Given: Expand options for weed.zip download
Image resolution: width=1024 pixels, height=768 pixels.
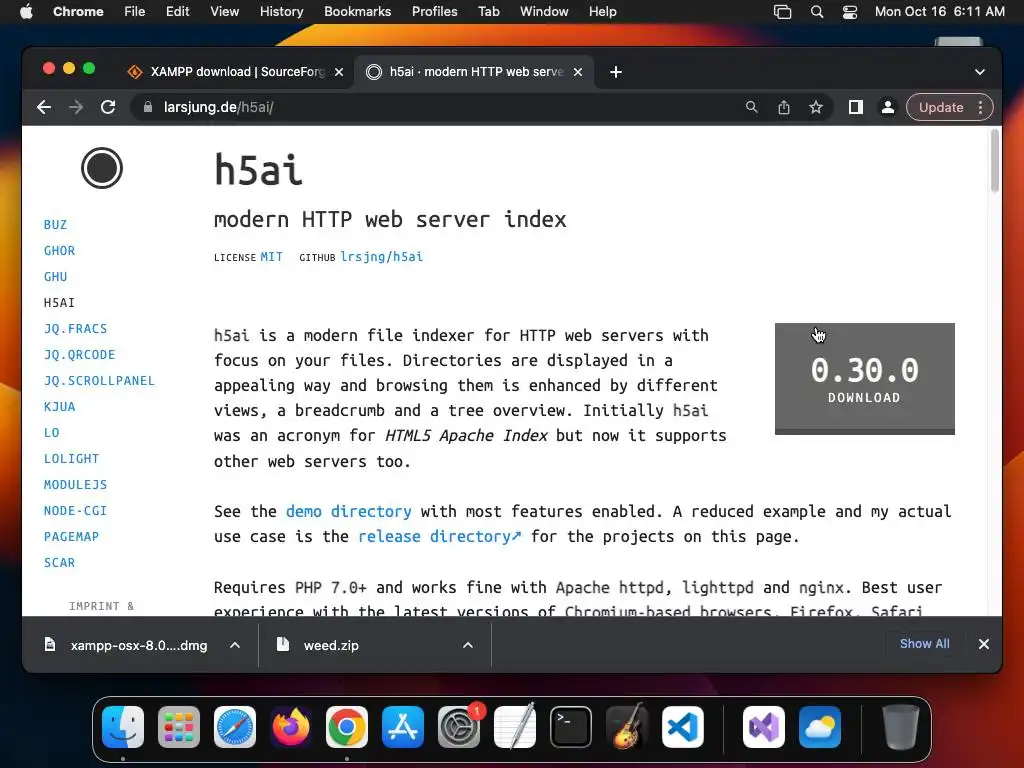Looking at the screenshot, I should [x=468, y=645].
